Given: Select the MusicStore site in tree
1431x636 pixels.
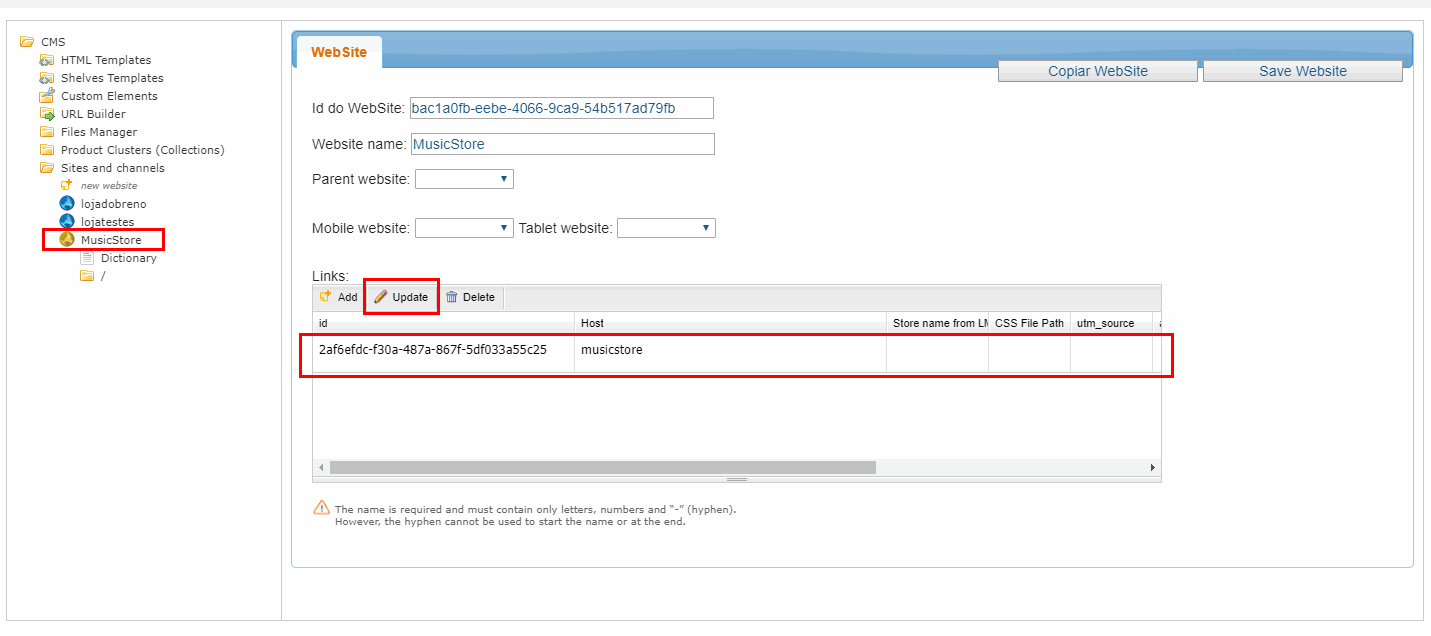Looking at the screenshot, I should click(x=110, y=240).
